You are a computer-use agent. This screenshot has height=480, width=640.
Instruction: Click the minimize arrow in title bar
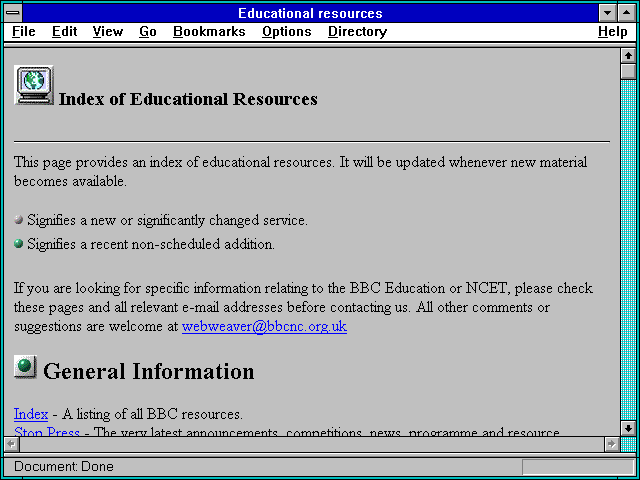pyautogui.click(x=607, y=13)
